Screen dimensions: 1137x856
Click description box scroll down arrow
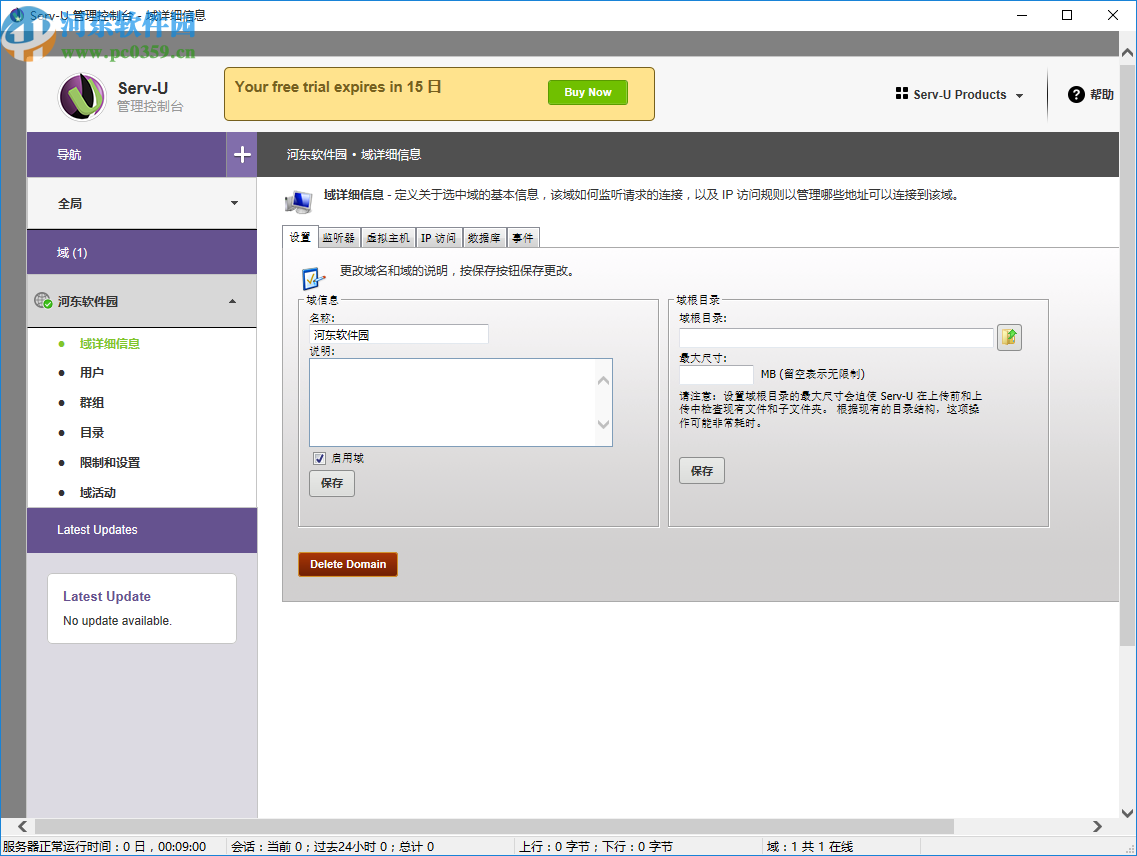point(603,424)
